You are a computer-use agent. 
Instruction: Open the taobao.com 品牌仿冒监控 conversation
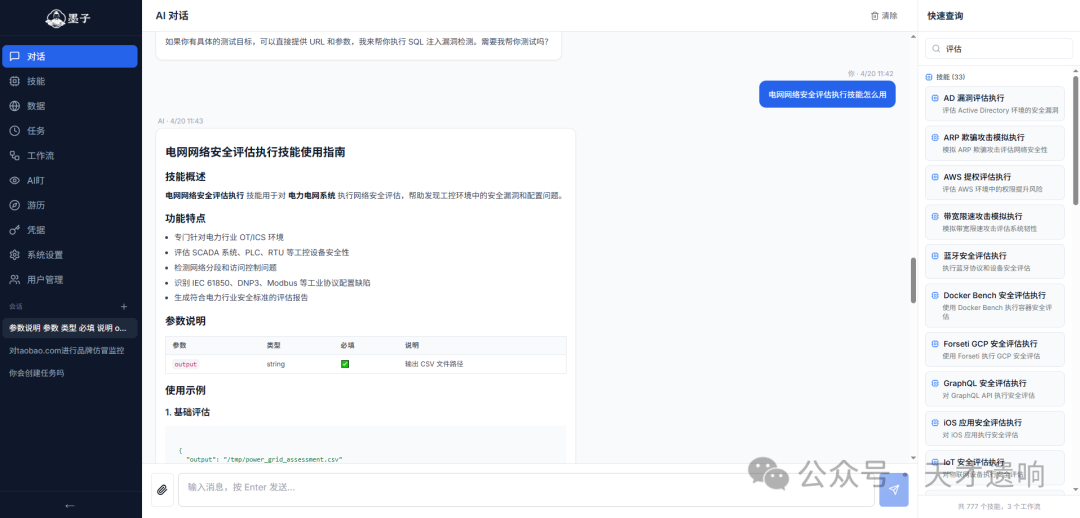click(67, 351)
